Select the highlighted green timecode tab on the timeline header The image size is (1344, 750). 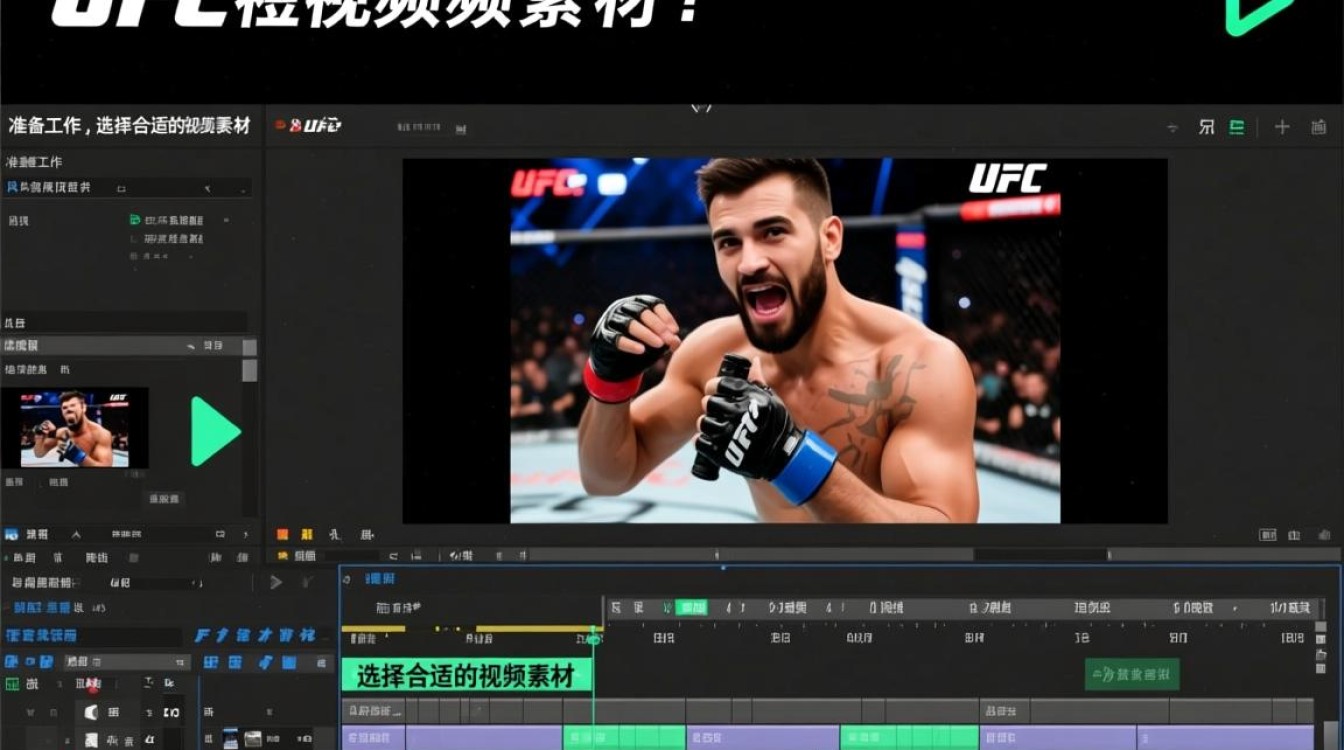pyautogui.click(x=691, y=608)
